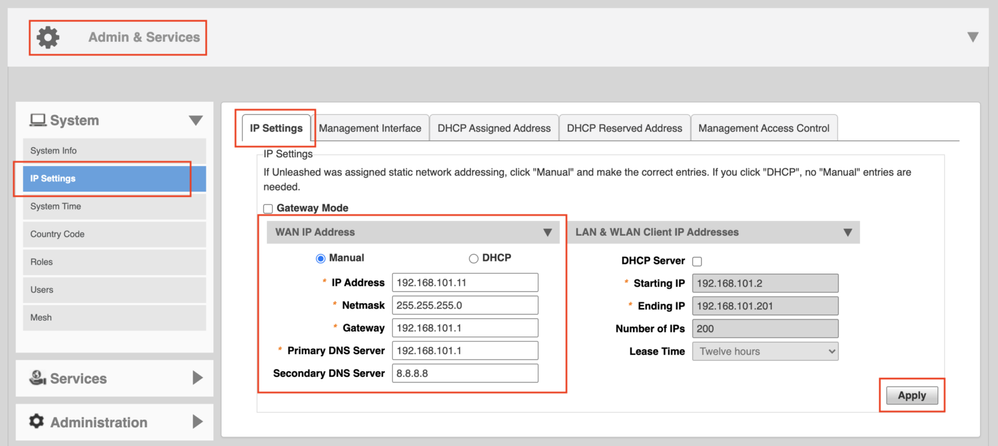Select the DHCP radio button
This screenshot has height=446, width=998.
(474, 258)
